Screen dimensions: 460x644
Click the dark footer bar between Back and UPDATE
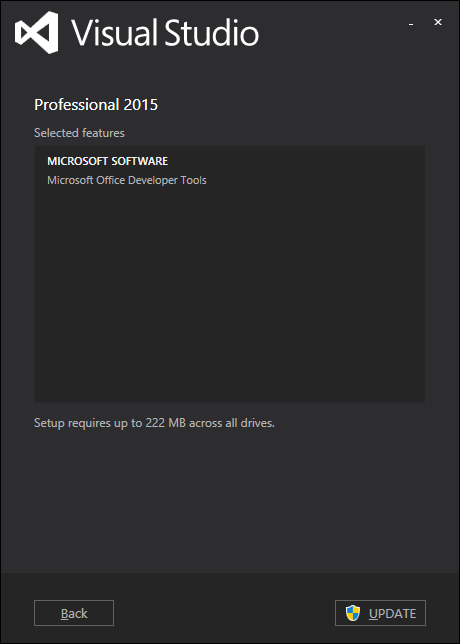coord(224,613)
